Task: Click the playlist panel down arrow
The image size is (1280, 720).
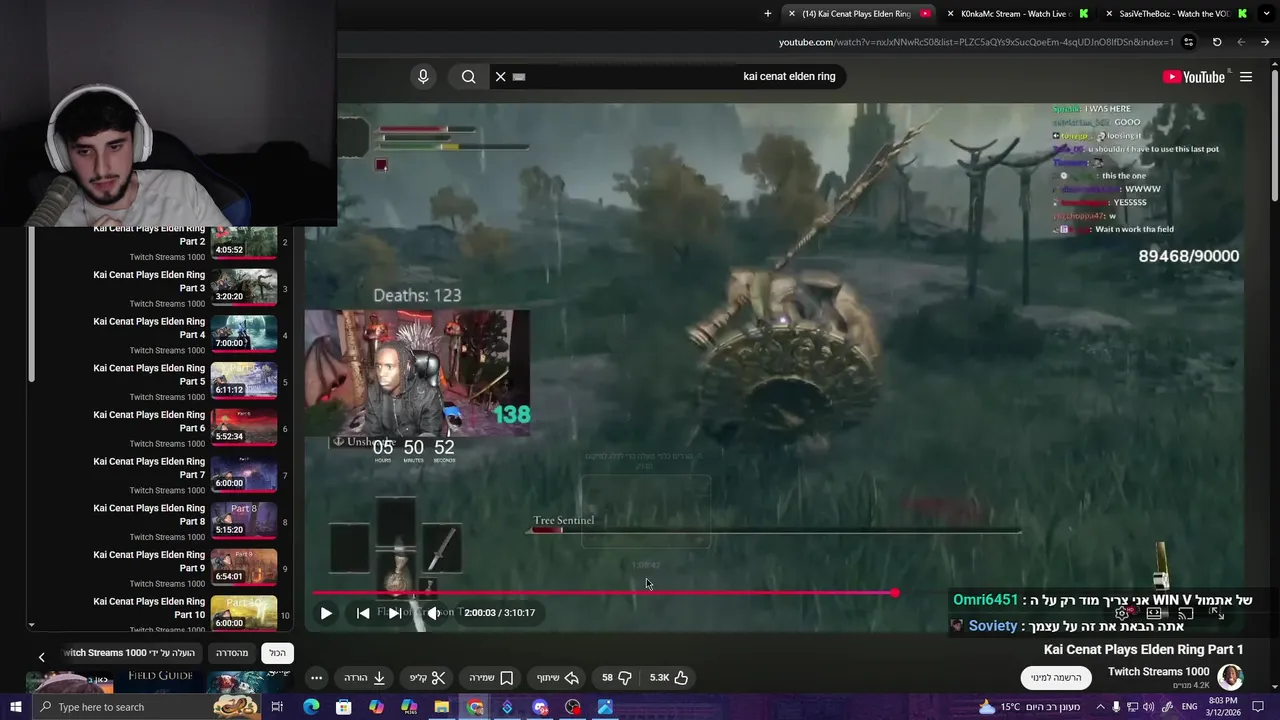Action: coord(31,625)
